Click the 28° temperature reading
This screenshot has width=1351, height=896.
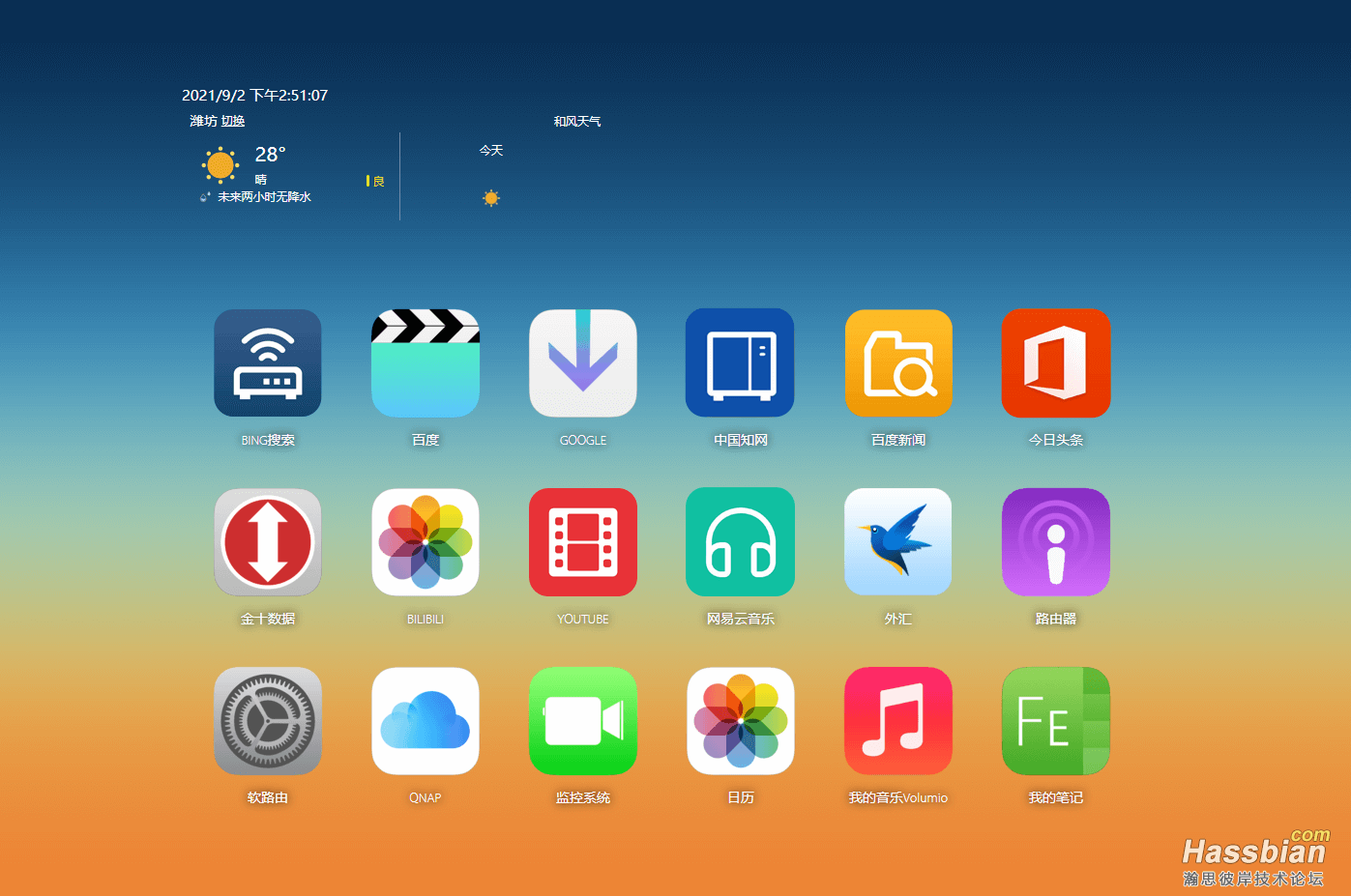click(x=271, y=155)
